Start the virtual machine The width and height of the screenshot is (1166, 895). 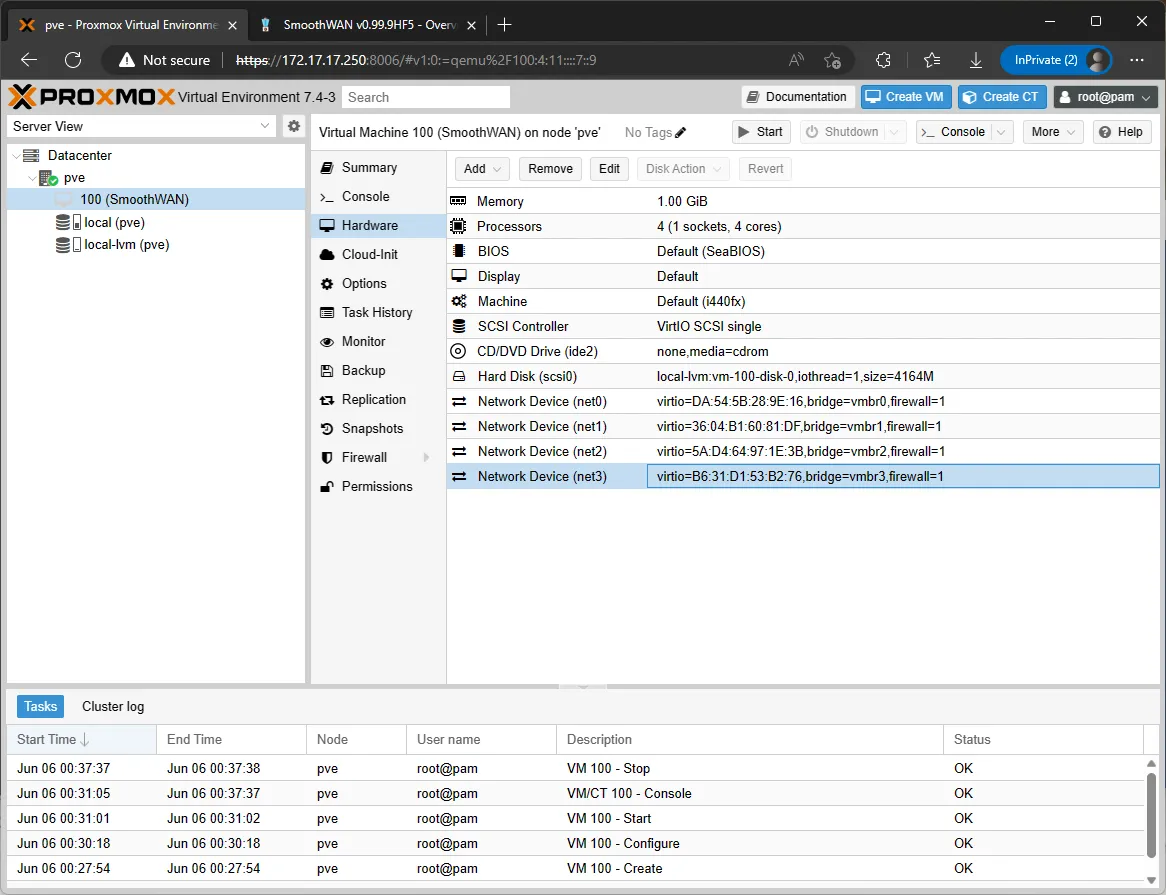click(x=761, y=132)
